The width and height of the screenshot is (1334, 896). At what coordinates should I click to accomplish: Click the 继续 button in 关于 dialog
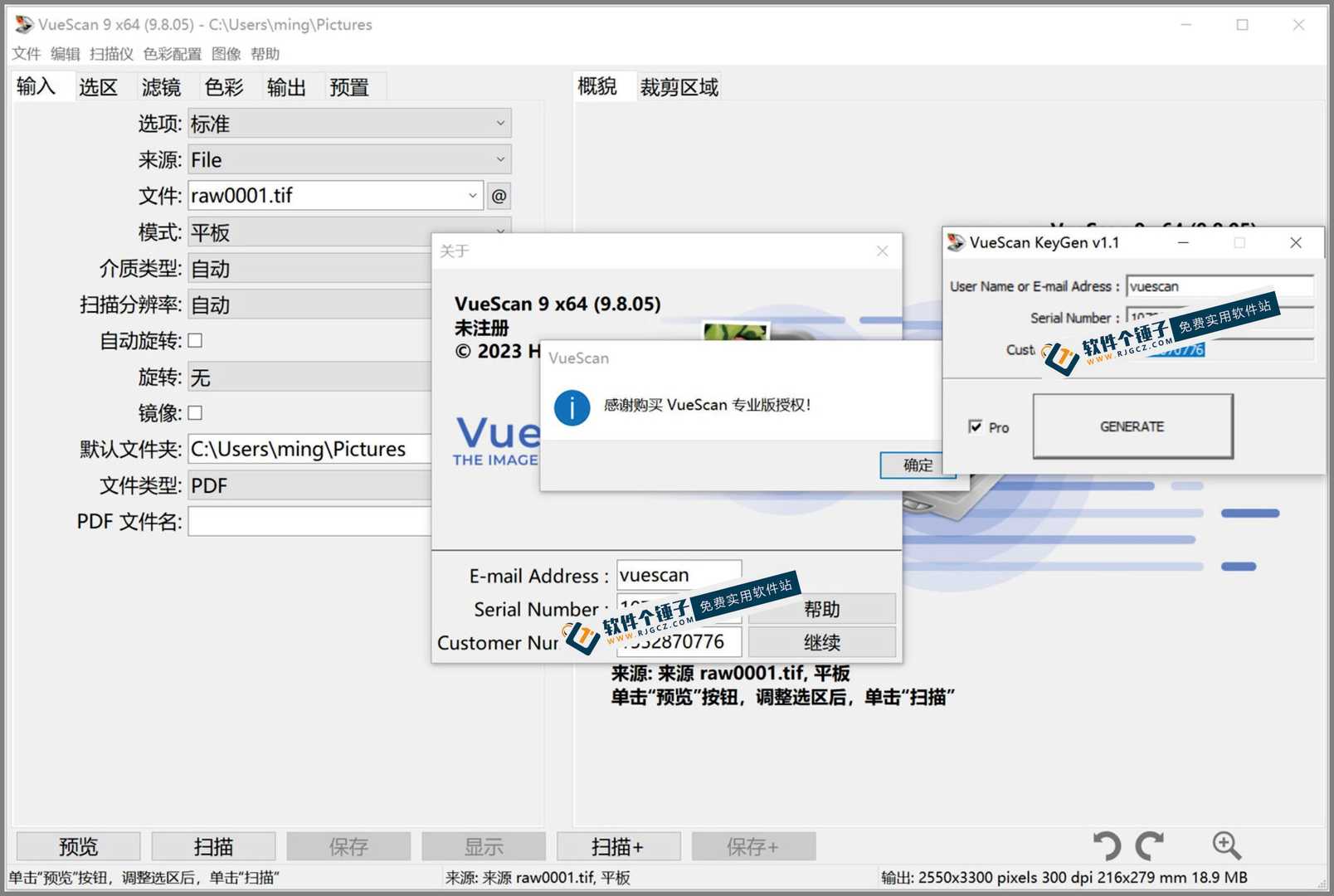[x=821, y=642]
